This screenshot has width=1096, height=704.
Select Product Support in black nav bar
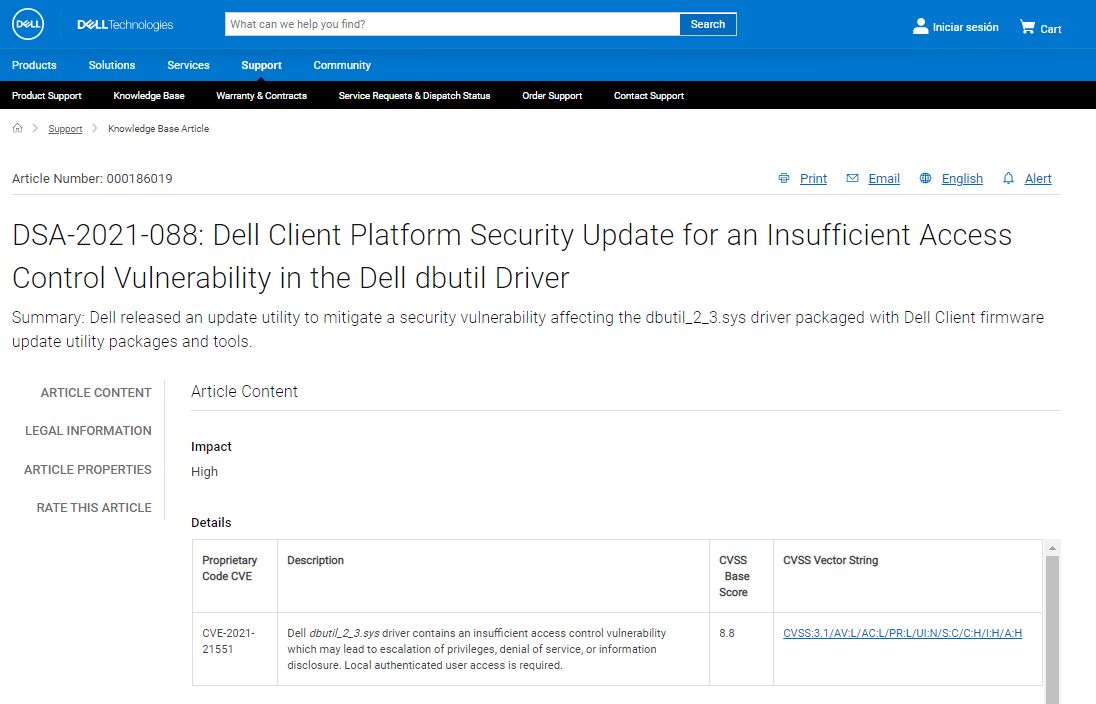(x=47, y=96)
